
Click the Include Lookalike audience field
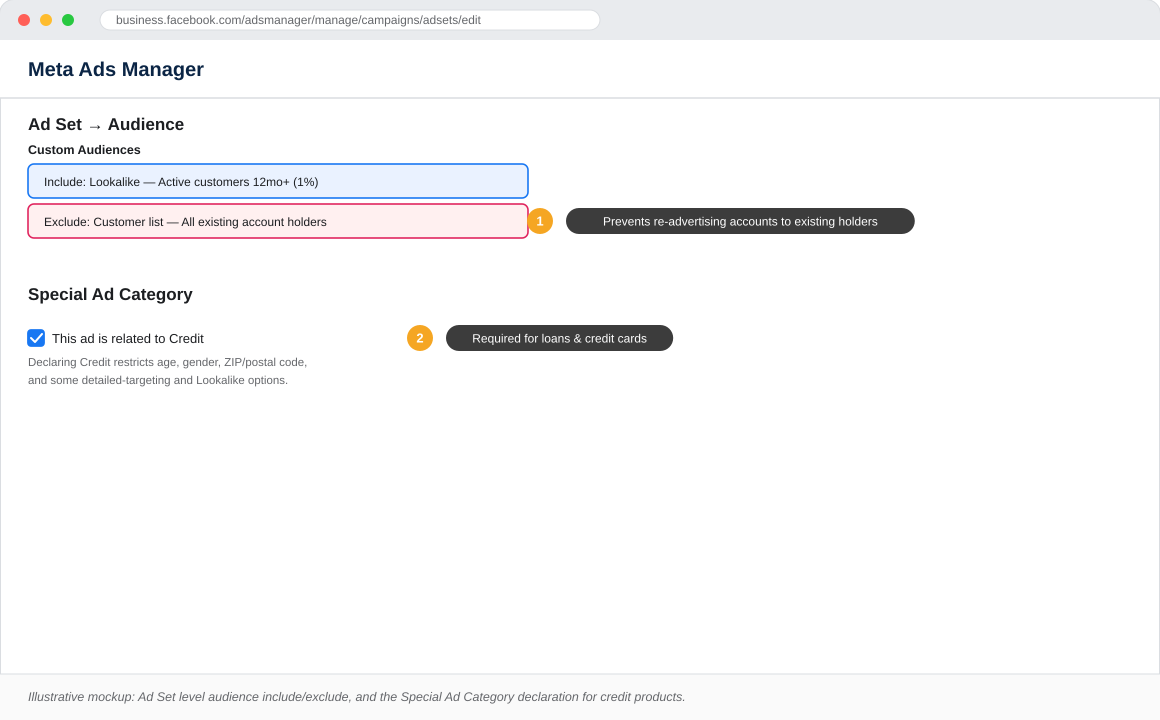(278, 181)
